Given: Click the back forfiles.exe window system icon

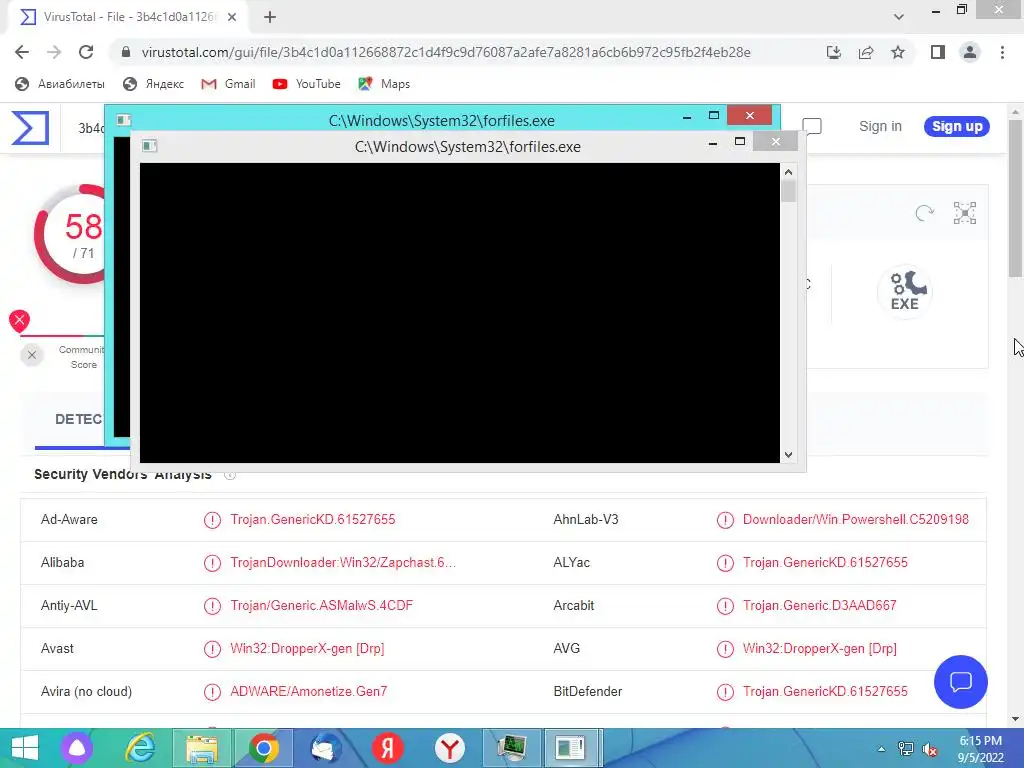Looking at the screenshot, I should point(123,120).
